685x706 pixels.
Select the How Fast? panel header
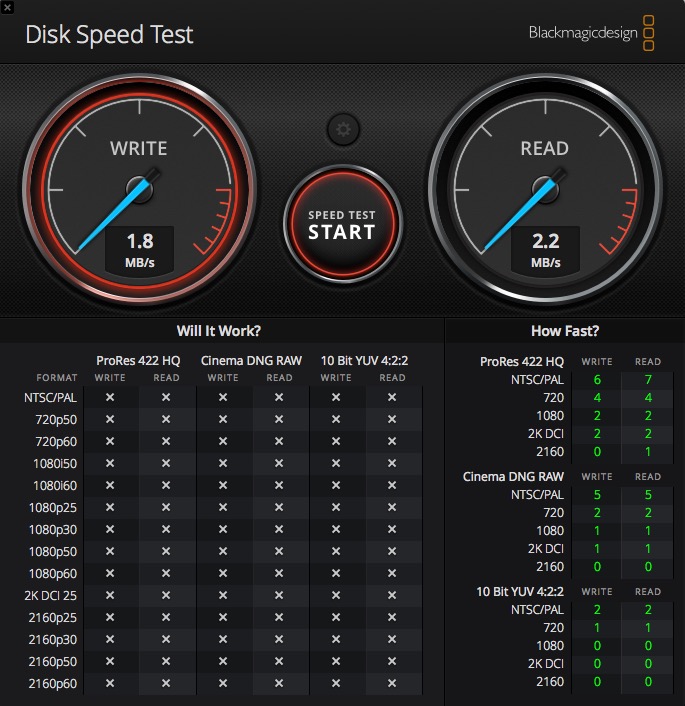pos(565,332)
